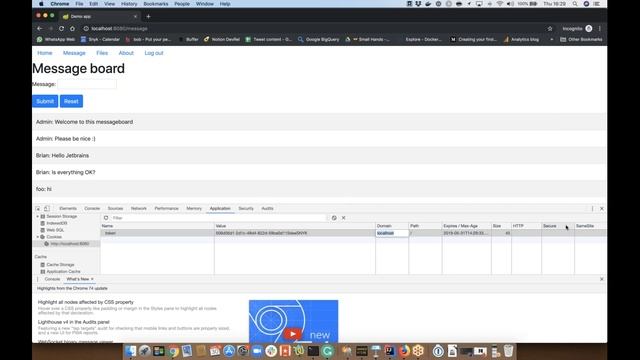Switch to the Console DevTools tab
This screenshot has height=360, width=640.
click(x=92, y=208)
